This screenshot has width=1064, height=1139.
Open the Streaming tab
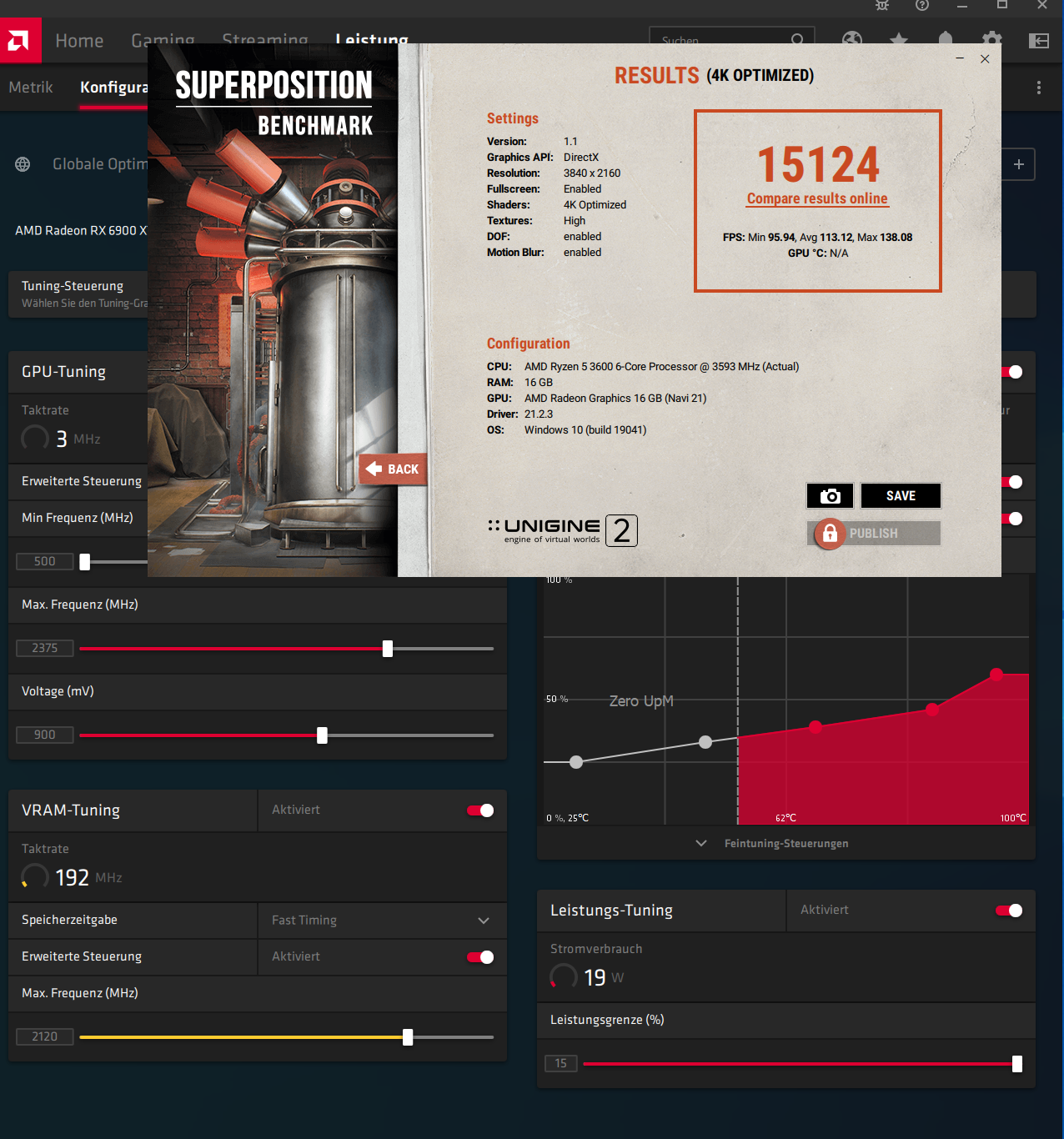[x=265, y=40]
